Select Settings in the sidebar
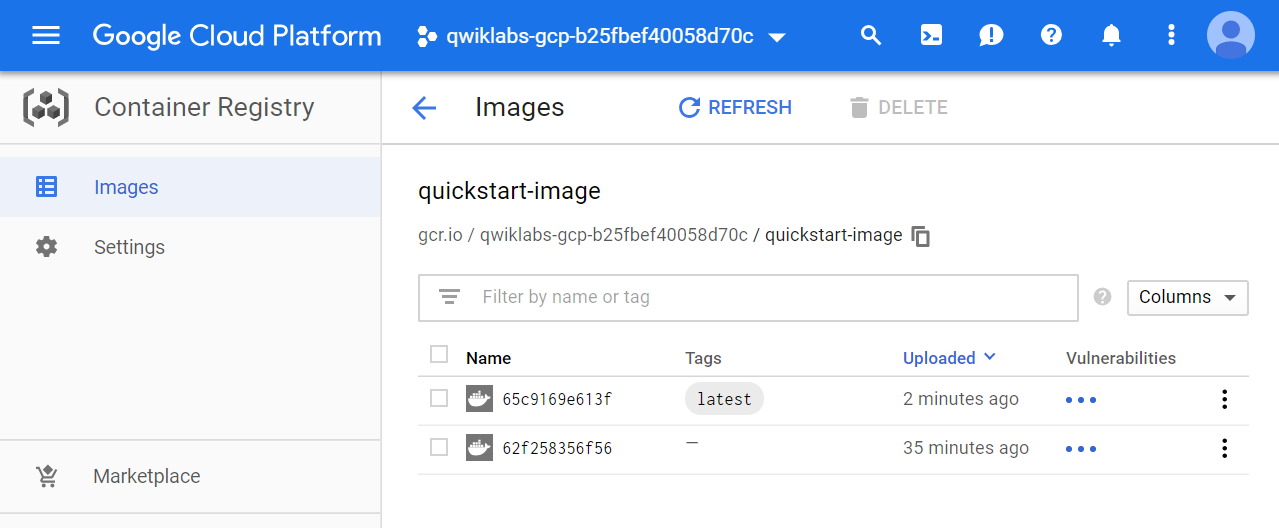Viewport: 1279px width, 528px height. click(x=129, y=247)
